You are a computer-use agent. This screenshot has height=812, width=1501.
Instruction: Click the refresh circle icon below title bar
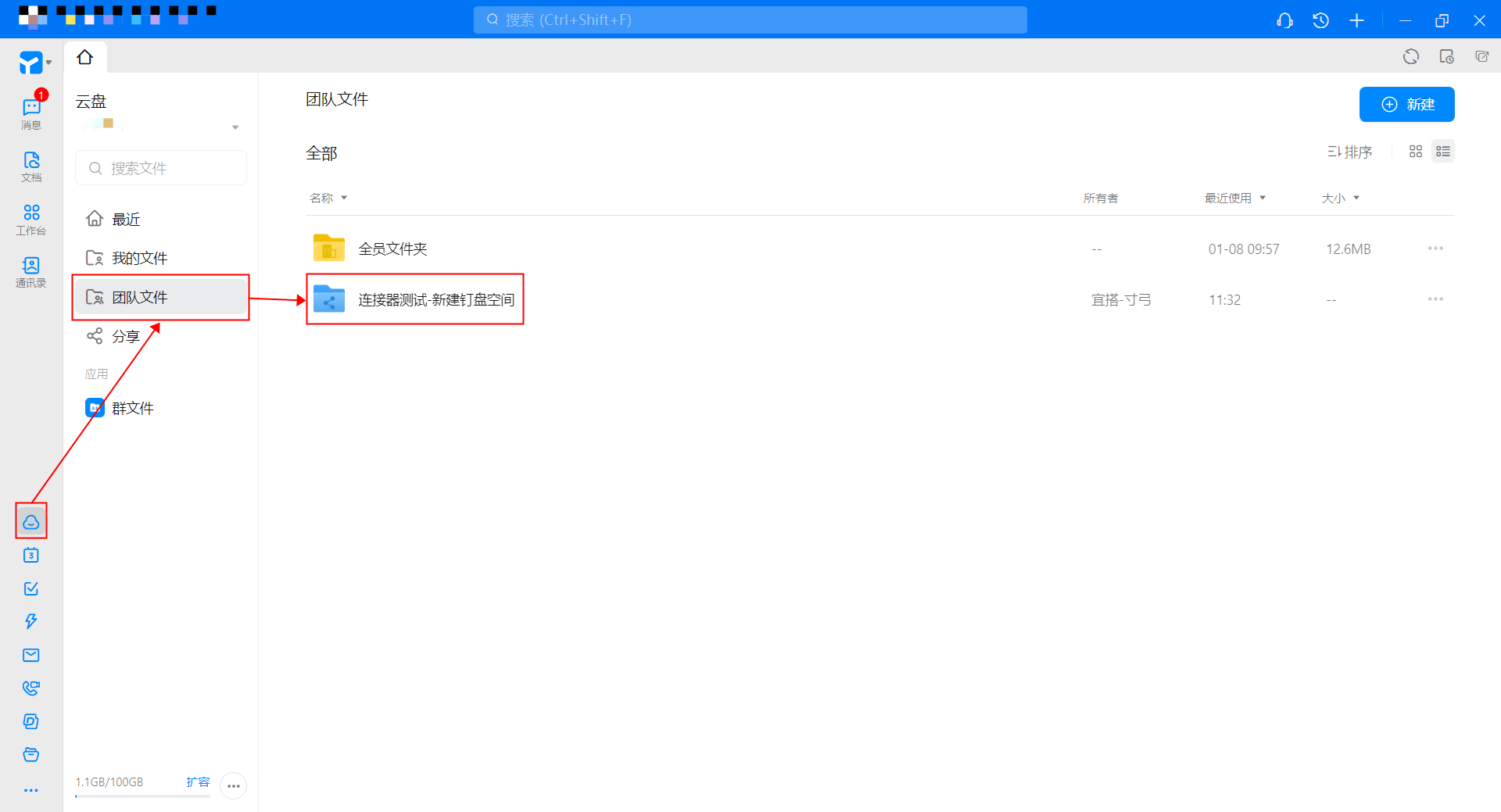tap(1411, 56)
